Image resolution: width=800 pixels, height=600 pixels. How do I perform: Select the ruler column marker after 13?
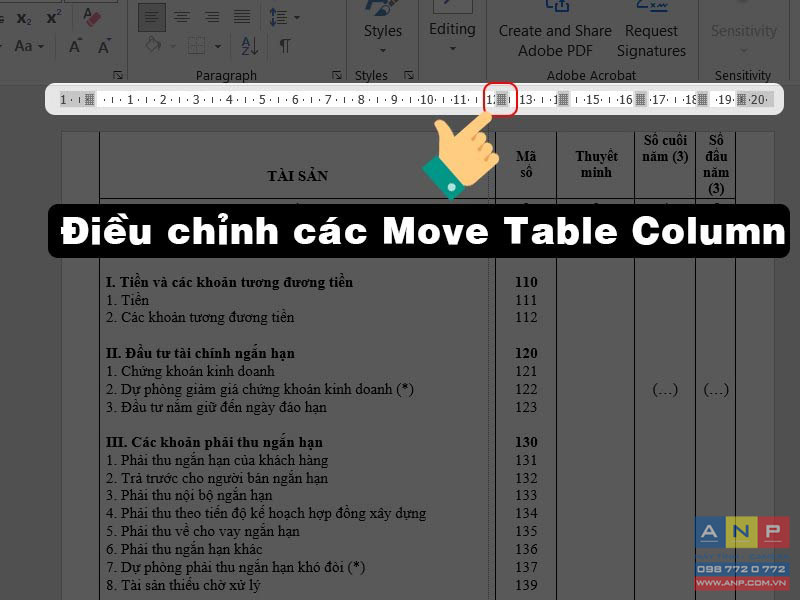563,99
